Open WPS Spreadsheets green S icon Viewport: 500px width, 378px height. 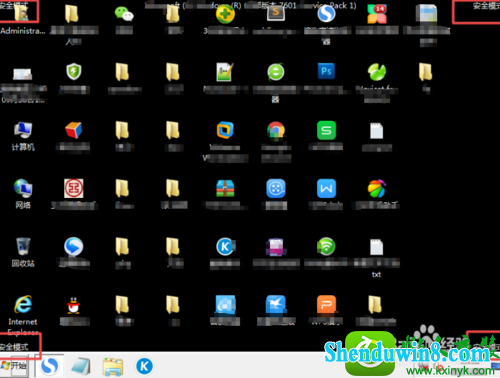pyautogui.click(x=326, y=130)
